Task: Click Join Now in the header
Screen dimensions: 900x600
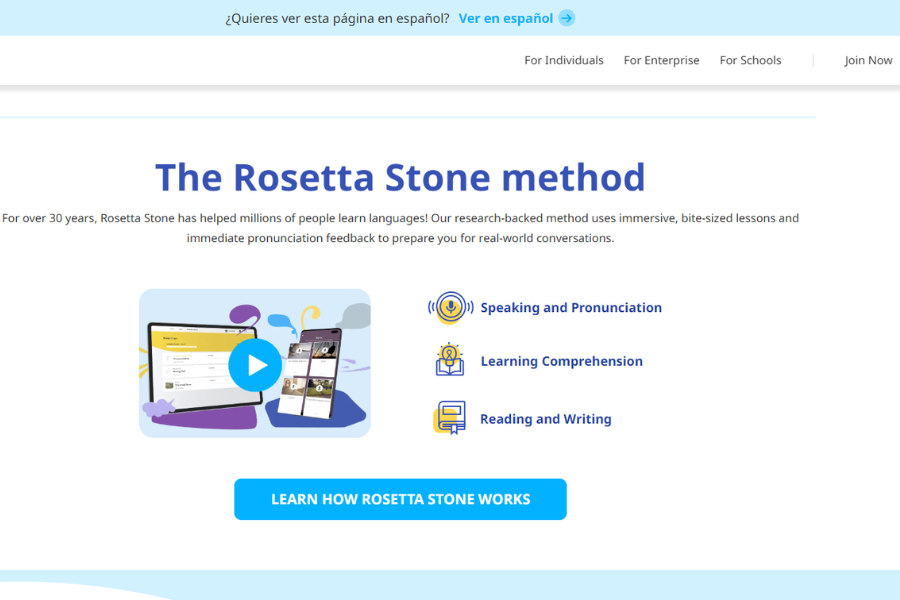Action: (868, 60)
